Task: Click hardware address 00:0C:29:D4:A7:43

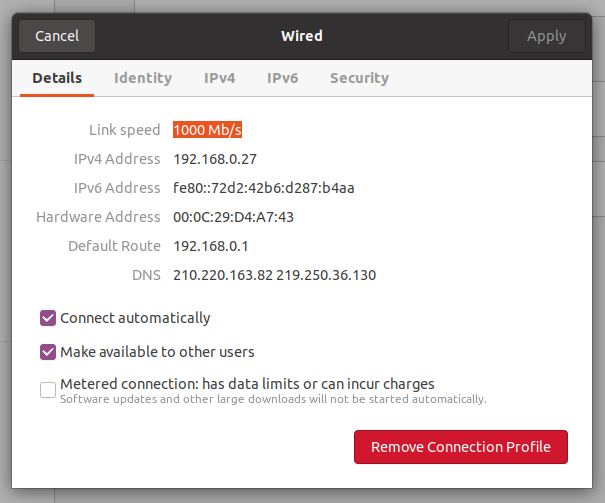Action: tap(233, 217)
